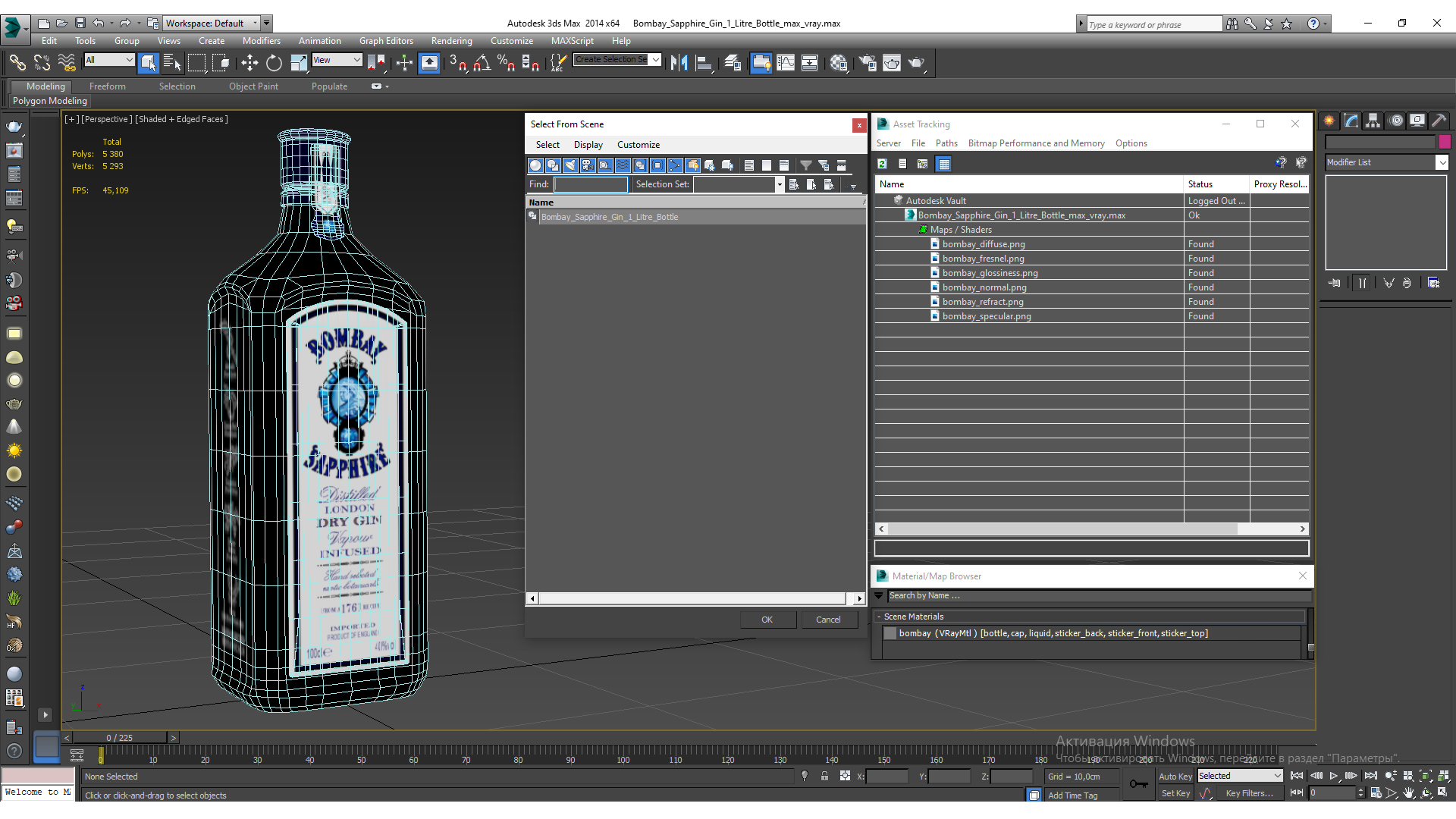Select the Bind to Space Warp tool

click(67, 63)
